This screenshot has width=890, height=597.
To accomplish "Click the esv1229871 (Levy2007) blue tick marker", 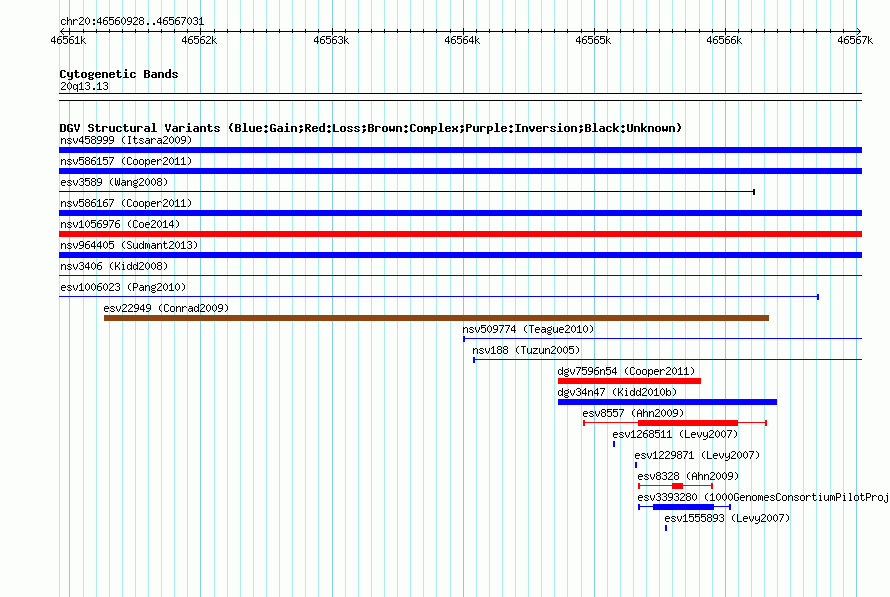I will pos(636,465).
